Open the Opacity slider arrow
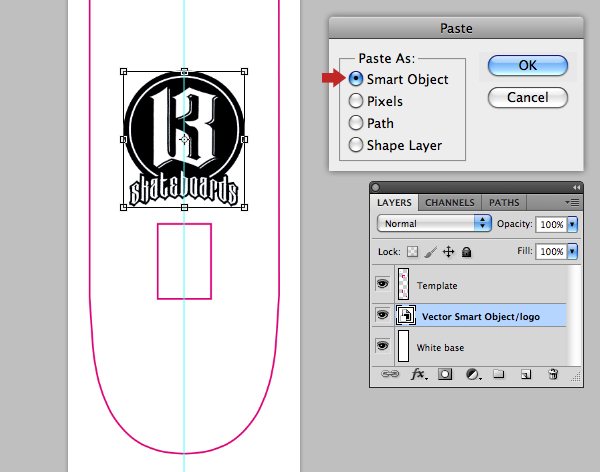This screenshot has width=600, height=472. tap(572, 224)
